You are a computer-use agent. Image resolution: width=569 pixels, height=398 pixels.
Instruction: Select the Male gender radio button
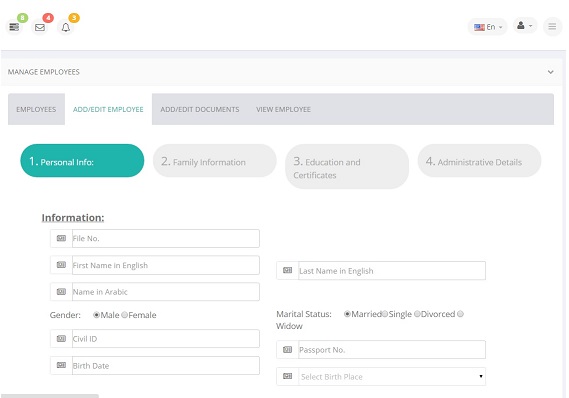pyautogui.click(x=97, y=315)
